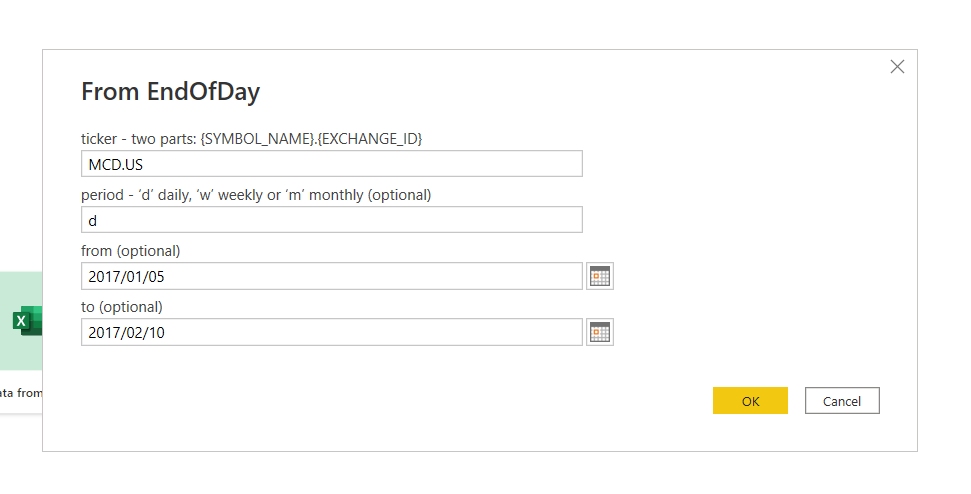971x494 pixels.
Task: Click the Excel icon behind the dialog
Action: (27, 321)
